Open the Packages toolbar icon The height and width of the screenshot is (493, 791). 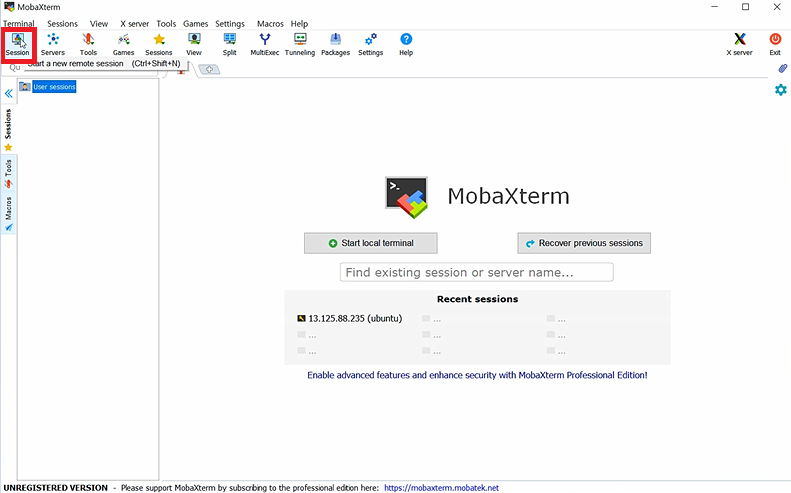click(335, 44)
